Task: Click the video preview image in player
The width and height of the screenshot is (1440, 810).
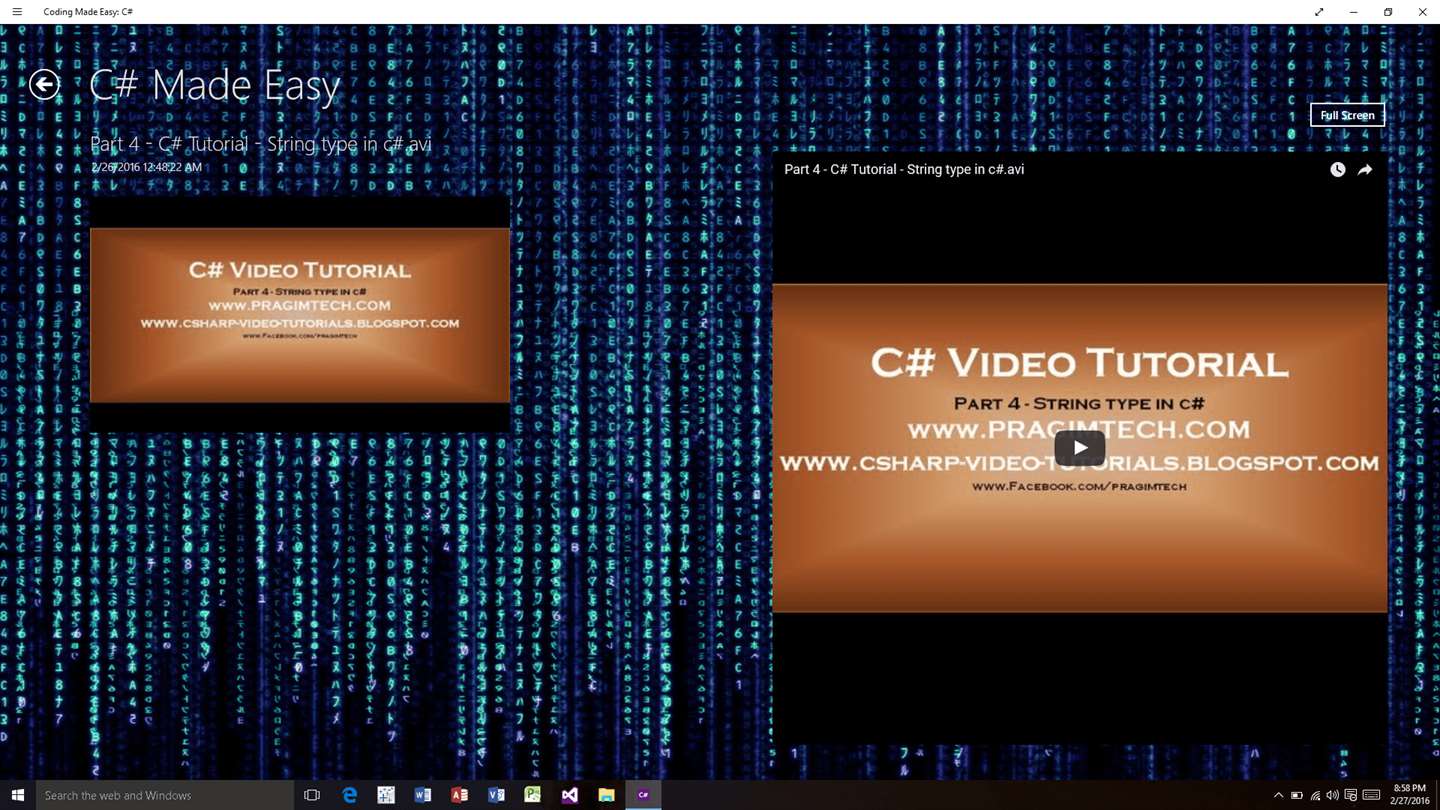Action: [x=1080, y=448]
